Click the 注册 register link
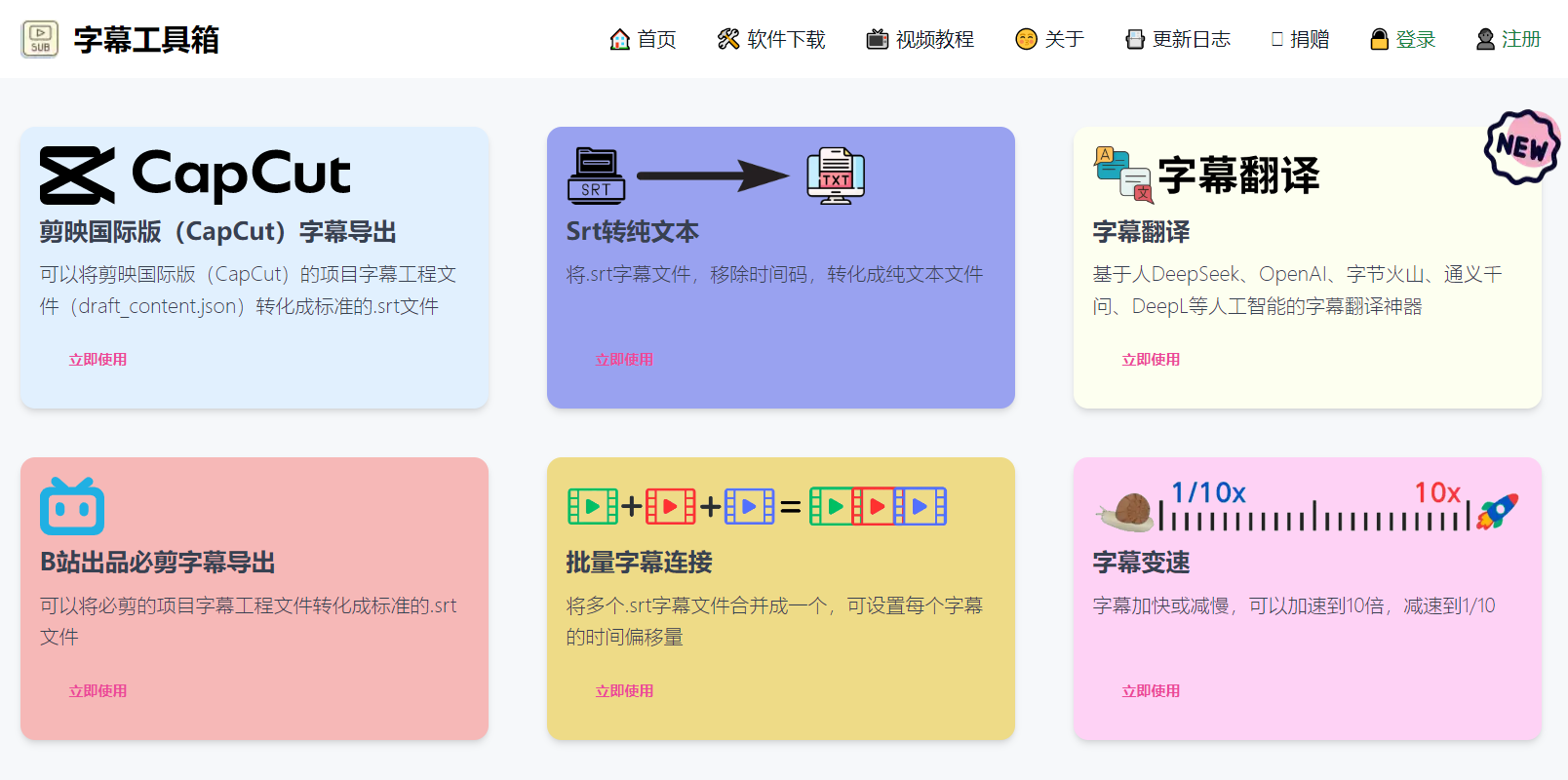 tap(1509, 39)
